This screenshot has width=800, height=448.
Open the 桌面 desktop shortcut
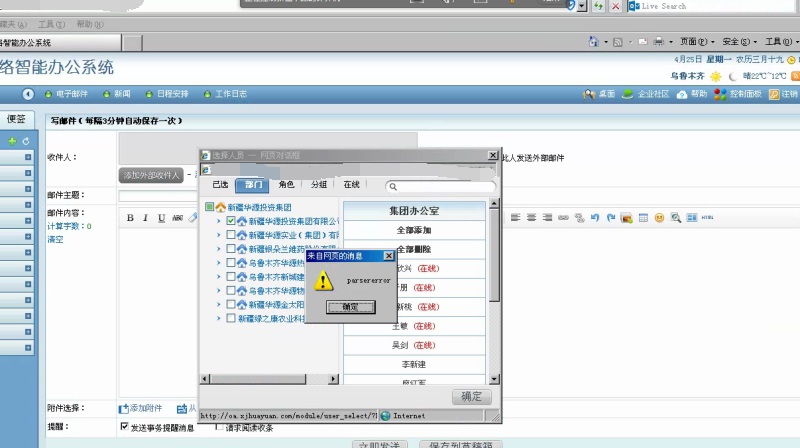[x=599, y=94]
